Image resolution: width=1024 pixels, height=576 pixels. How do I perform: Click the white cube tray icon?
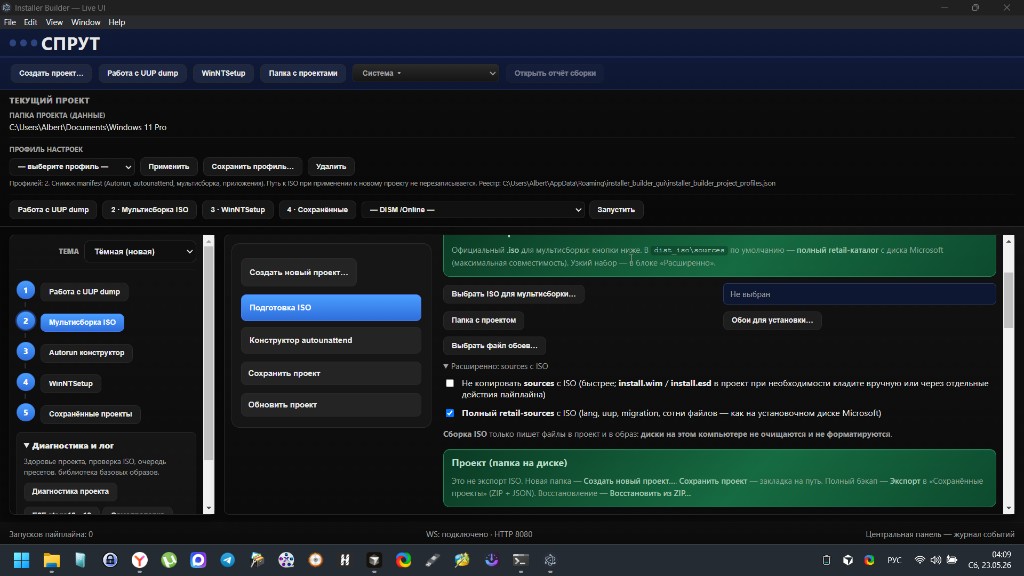pyautogui.click(x=848, y=560)
